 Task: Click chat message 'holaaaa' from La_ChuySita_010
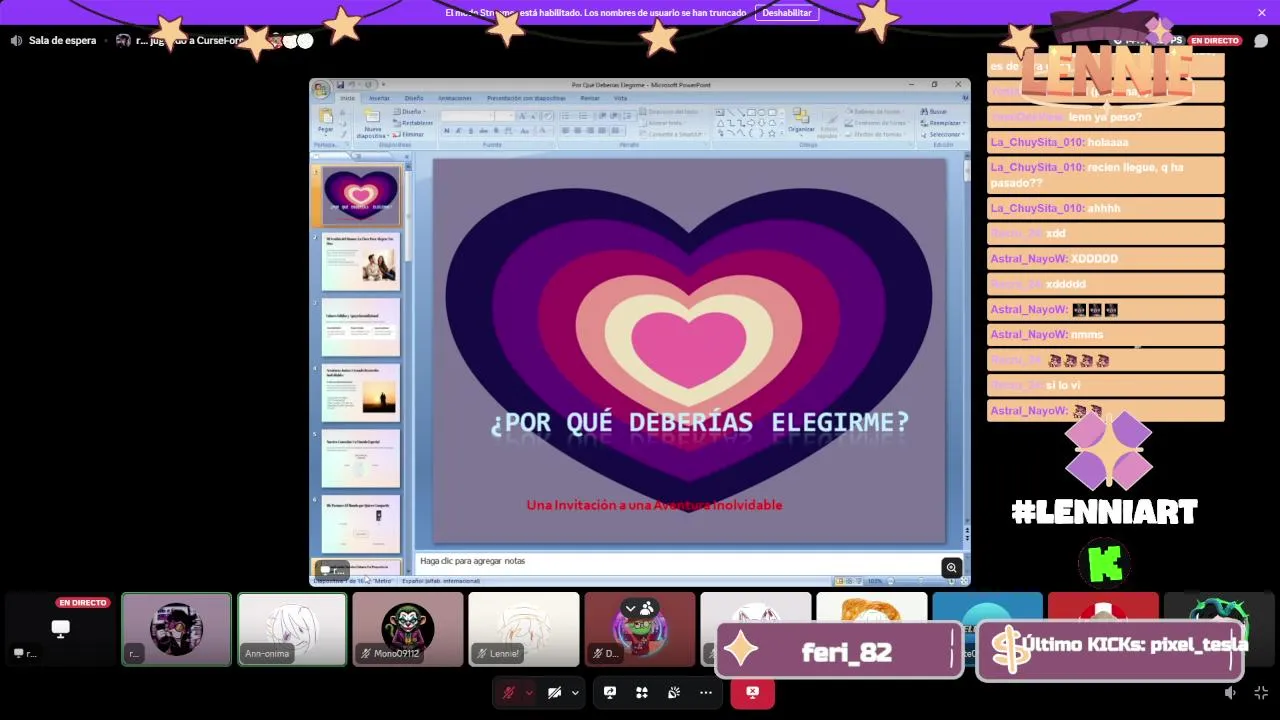(1105, 142)
